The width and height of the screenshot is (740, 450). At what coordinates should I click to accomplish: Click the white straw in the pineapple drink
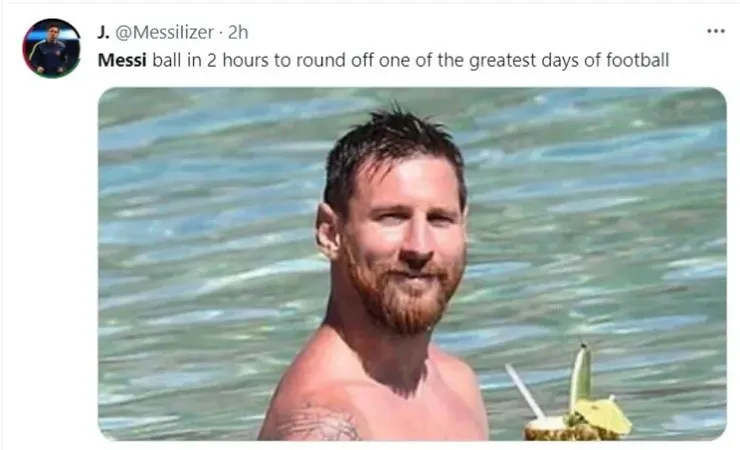[525, 392]
